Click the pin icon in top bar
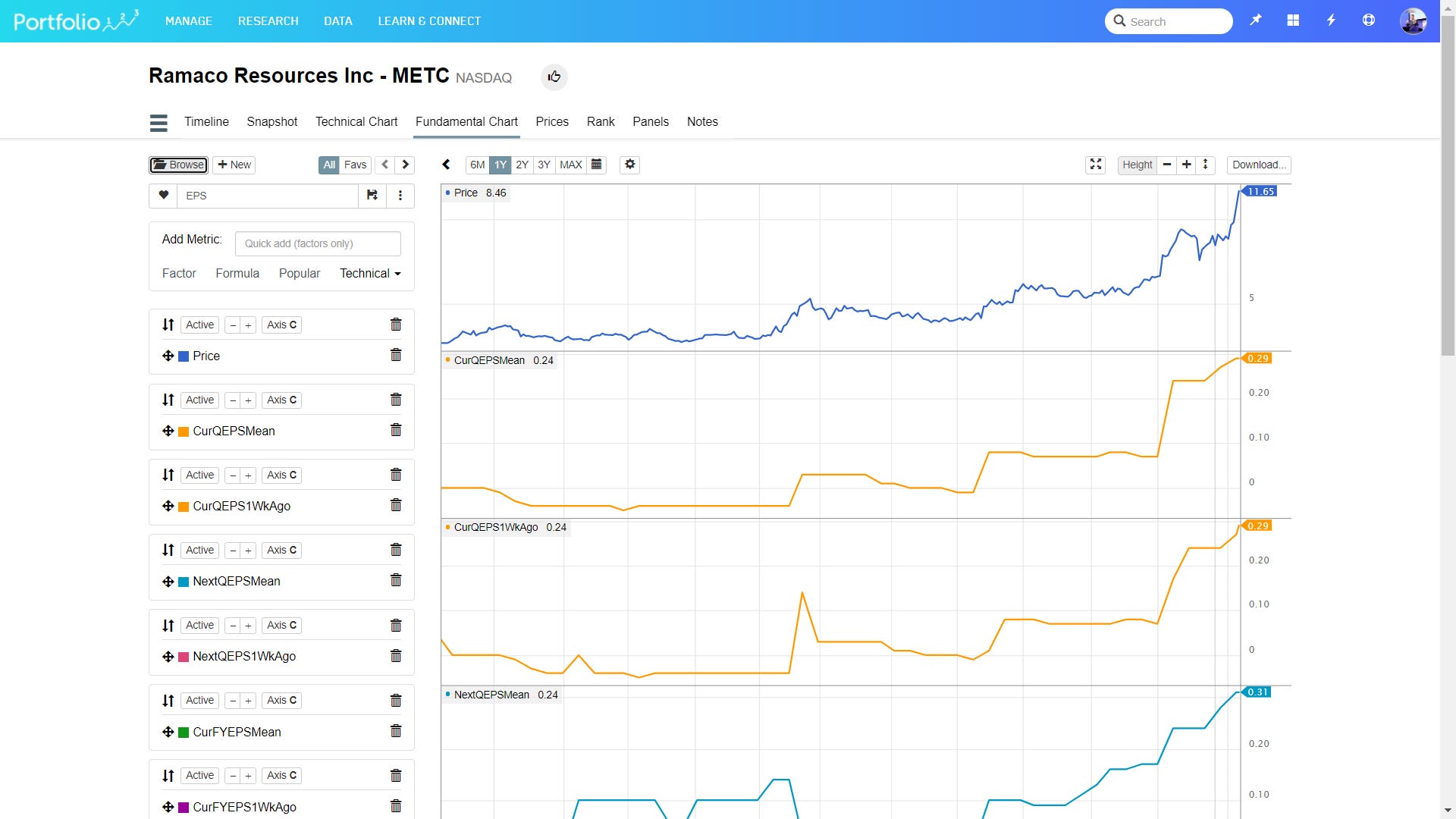Screen dimensions: 1456x819 (x=1256, y=20)
